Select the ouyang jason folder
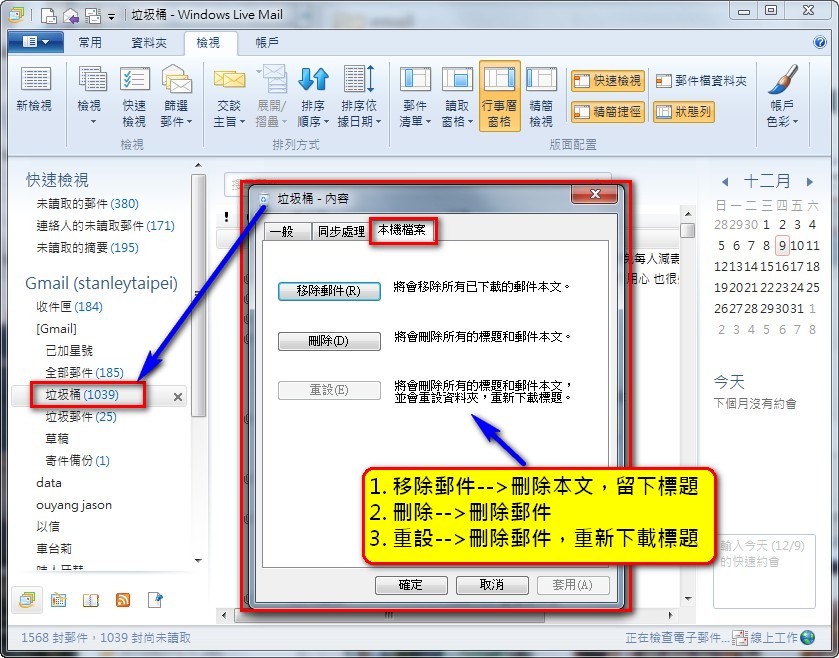The width and height of the screenshot is (839, 658). tap(74, 505)
